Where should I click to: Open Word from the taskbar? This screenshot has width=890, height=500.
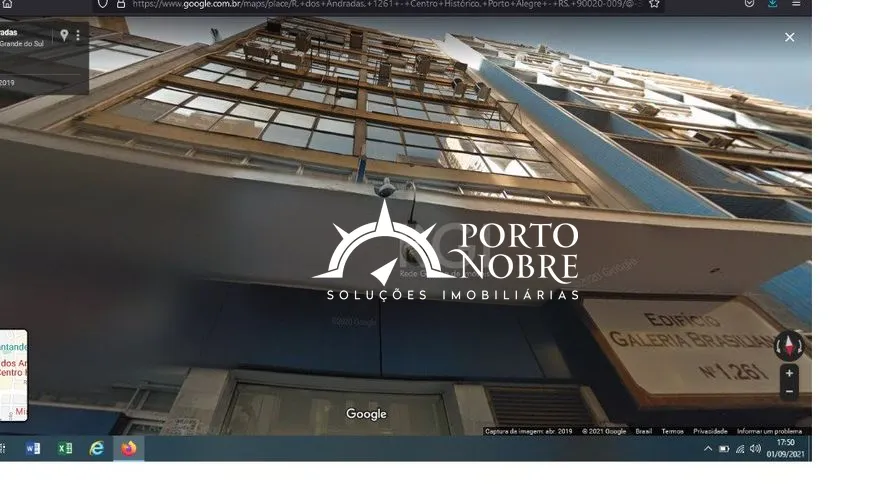33,449
